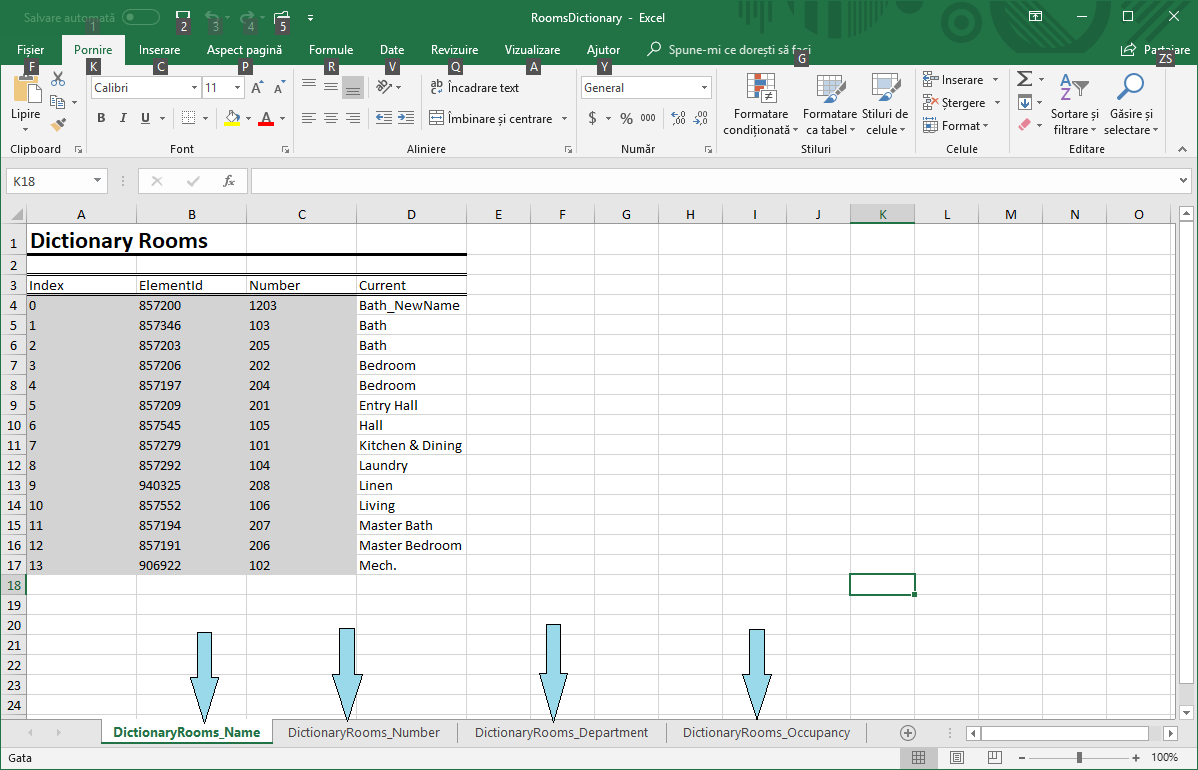The width and height of the screenshot is (1198, 770).
Task: Open the Calibri font name dropdown
Action: coord(194,88)
